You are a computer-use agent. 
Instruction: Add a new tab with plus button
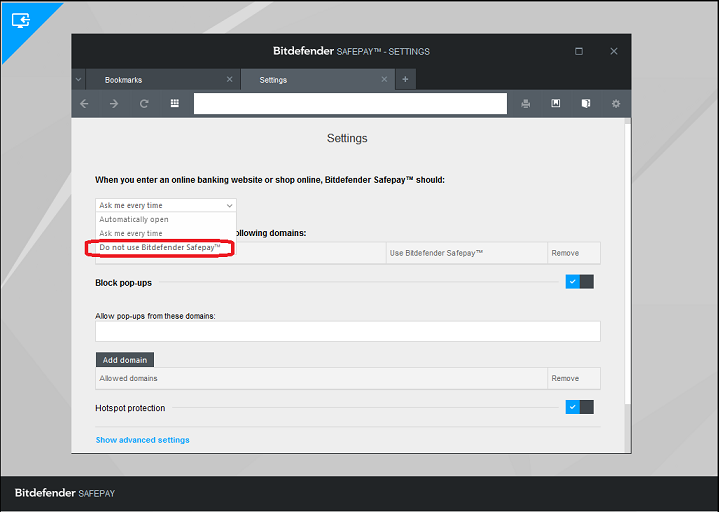click(x=405, y=79)
